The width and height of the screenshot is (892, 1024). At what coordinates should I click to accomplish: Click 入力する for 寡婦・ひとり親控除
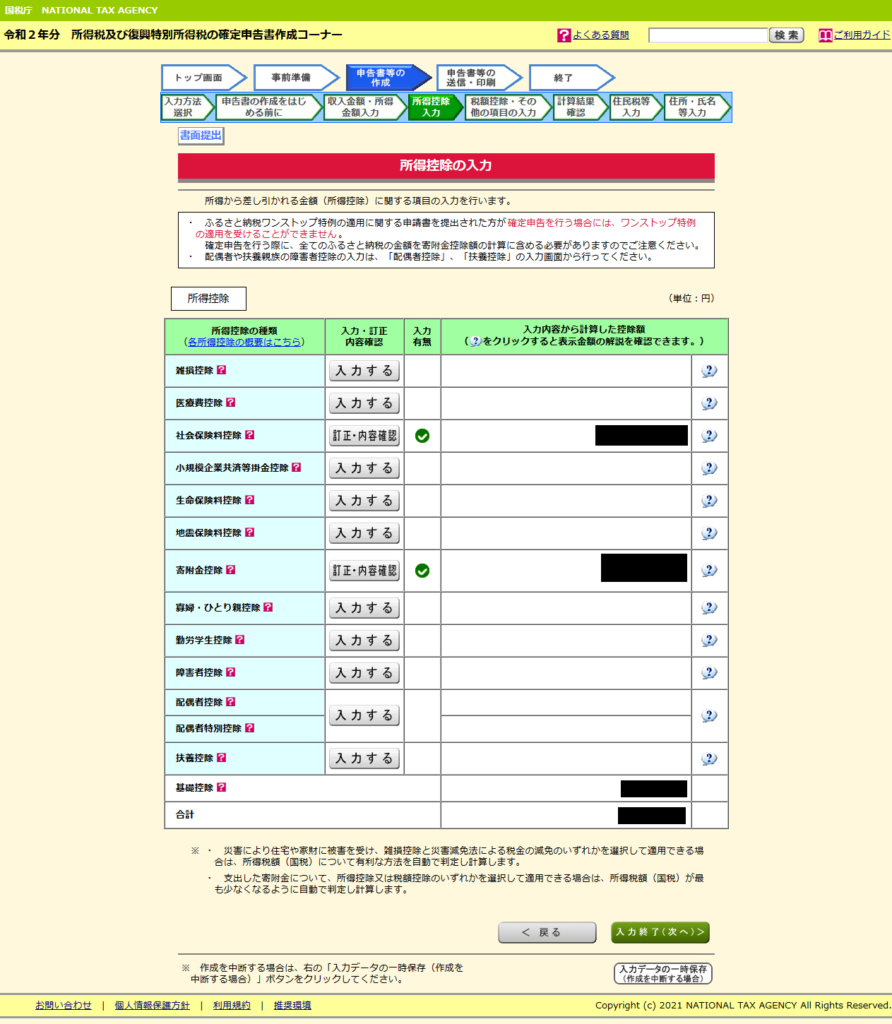click(x=364, y=608)
